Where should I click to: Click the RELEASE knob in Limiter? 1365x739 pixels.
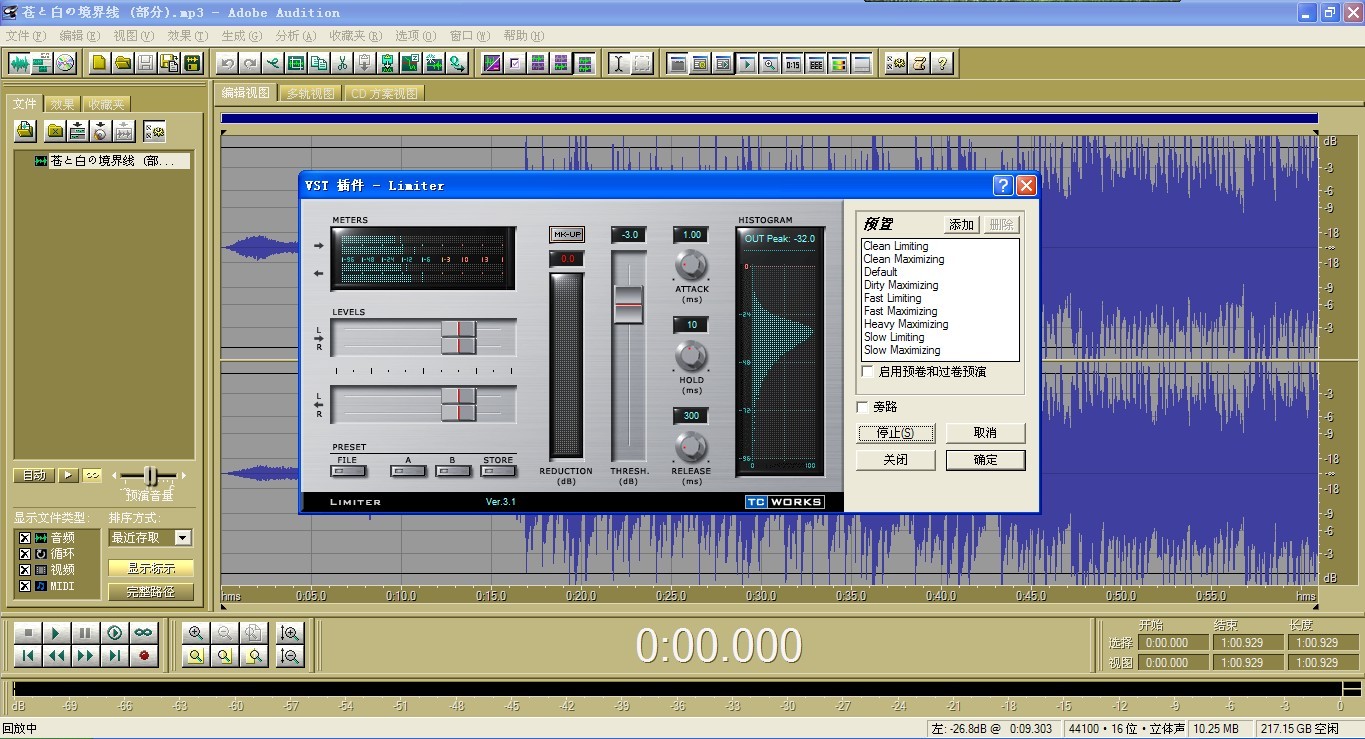(691, 446)
